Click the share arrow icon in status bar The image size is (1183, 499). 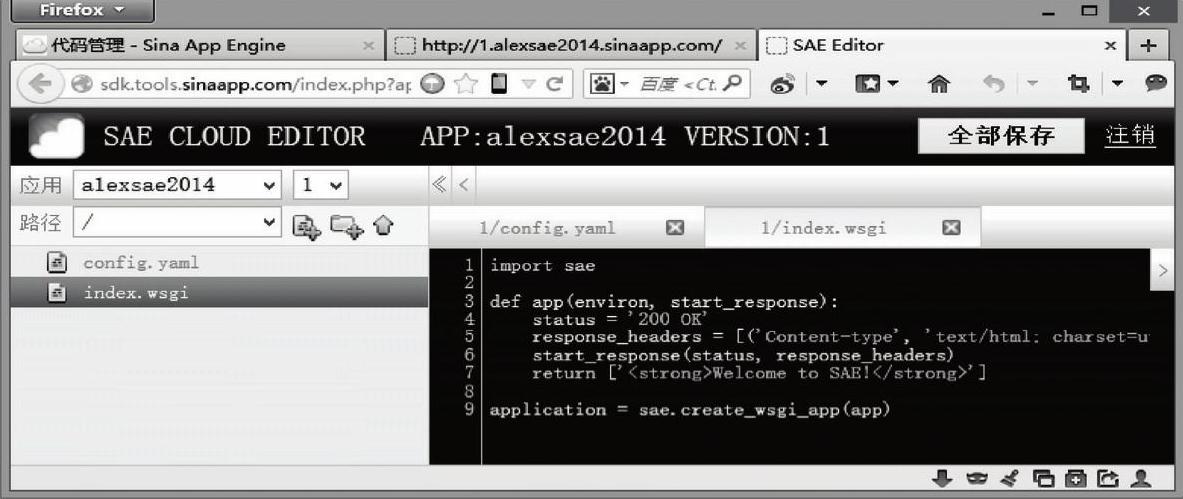pos(1108,478)
